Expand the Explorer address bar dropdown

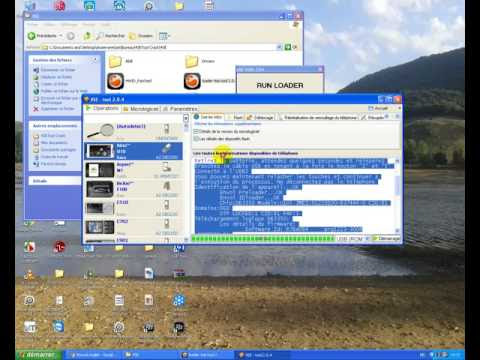click(x=279, y=47)
